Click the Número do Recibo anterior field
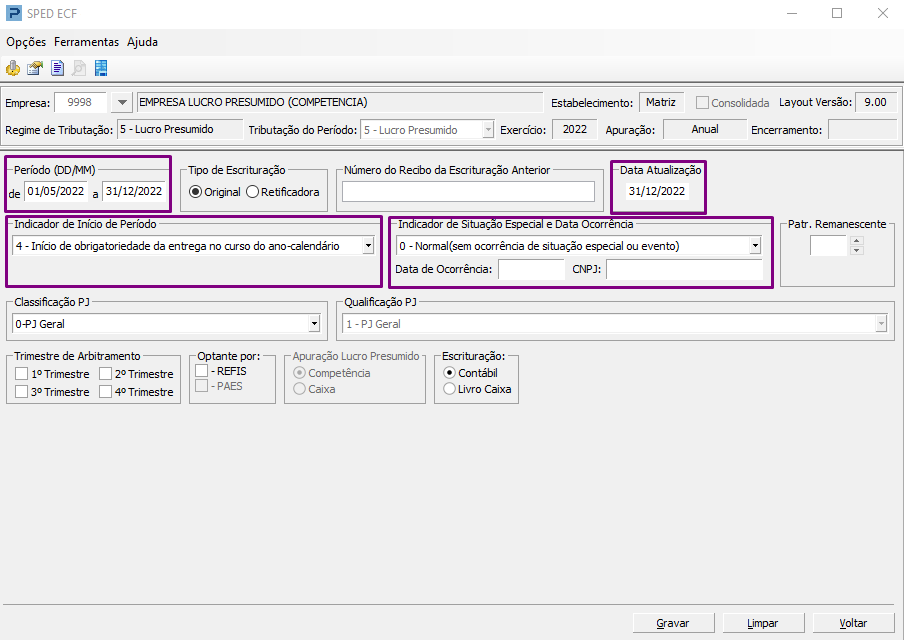This screenshot has width=904, height=640. click(468, 191)
